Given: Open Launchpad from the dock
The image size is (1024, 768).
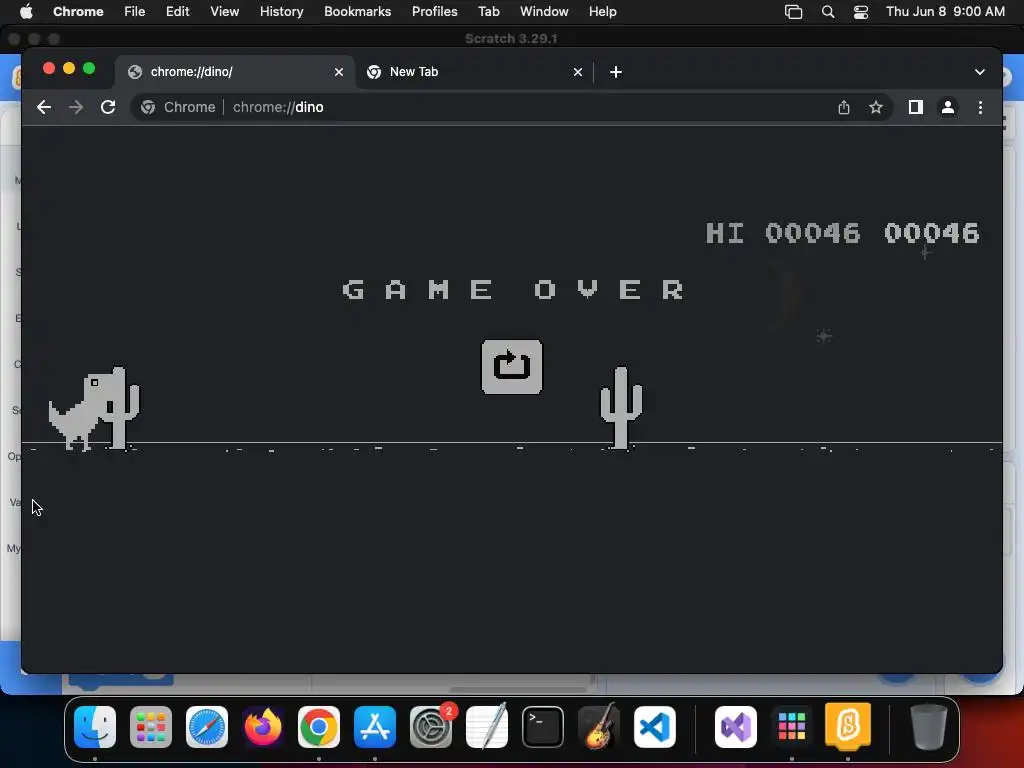Looking at the screenshot, I should click(151, 727).
